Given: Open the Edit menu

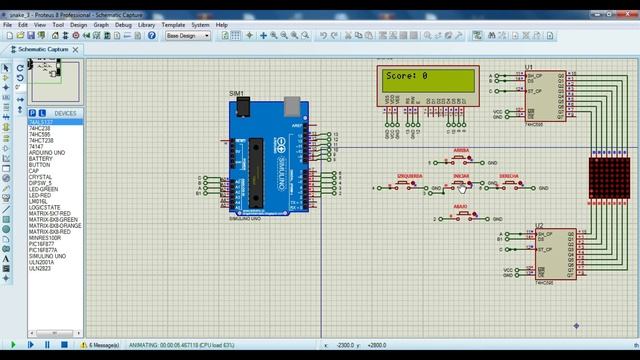Looking at the screenshot, I should [x=23, y=25].
